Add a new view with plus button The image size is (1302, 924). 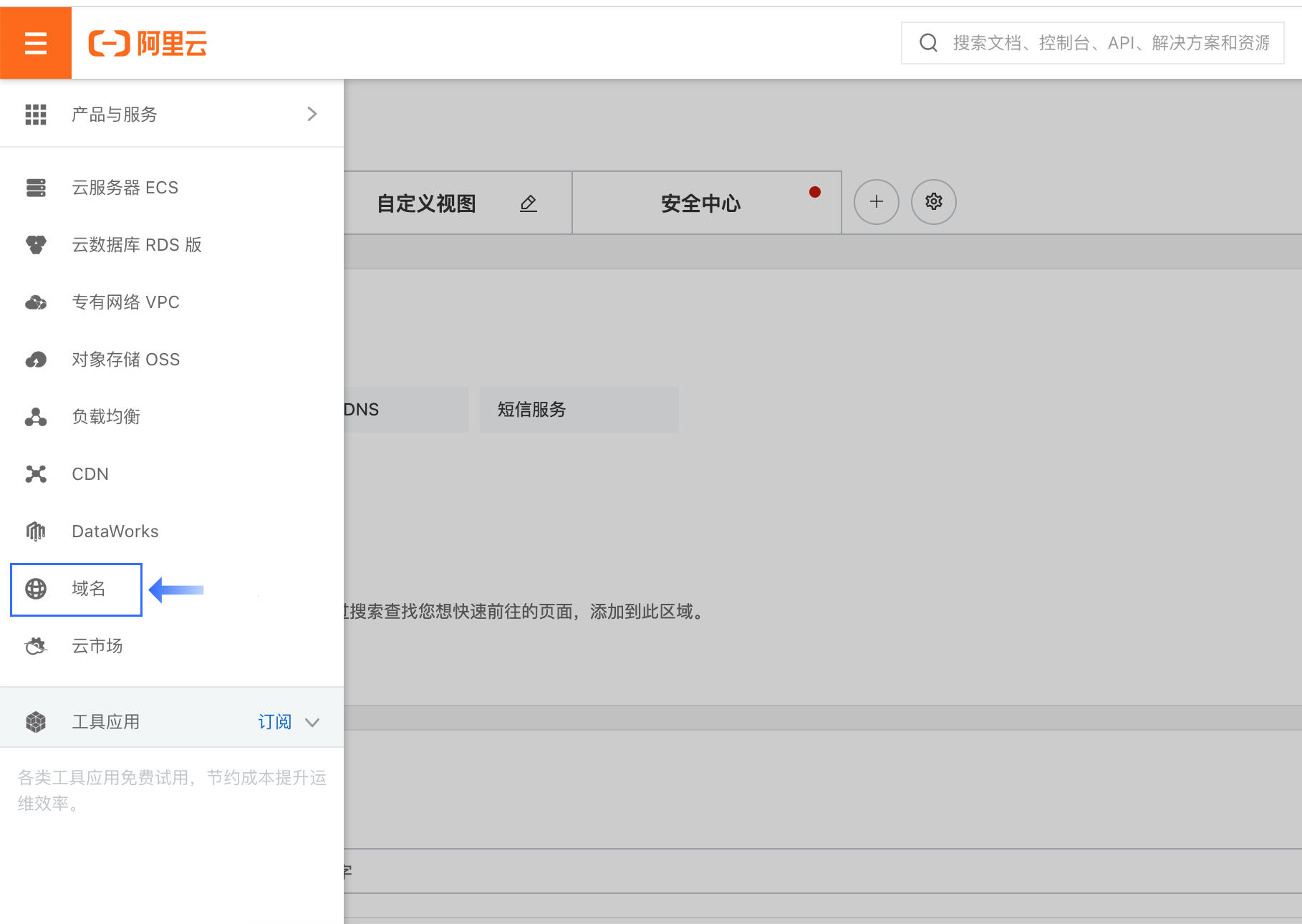[x=876, y=202]
